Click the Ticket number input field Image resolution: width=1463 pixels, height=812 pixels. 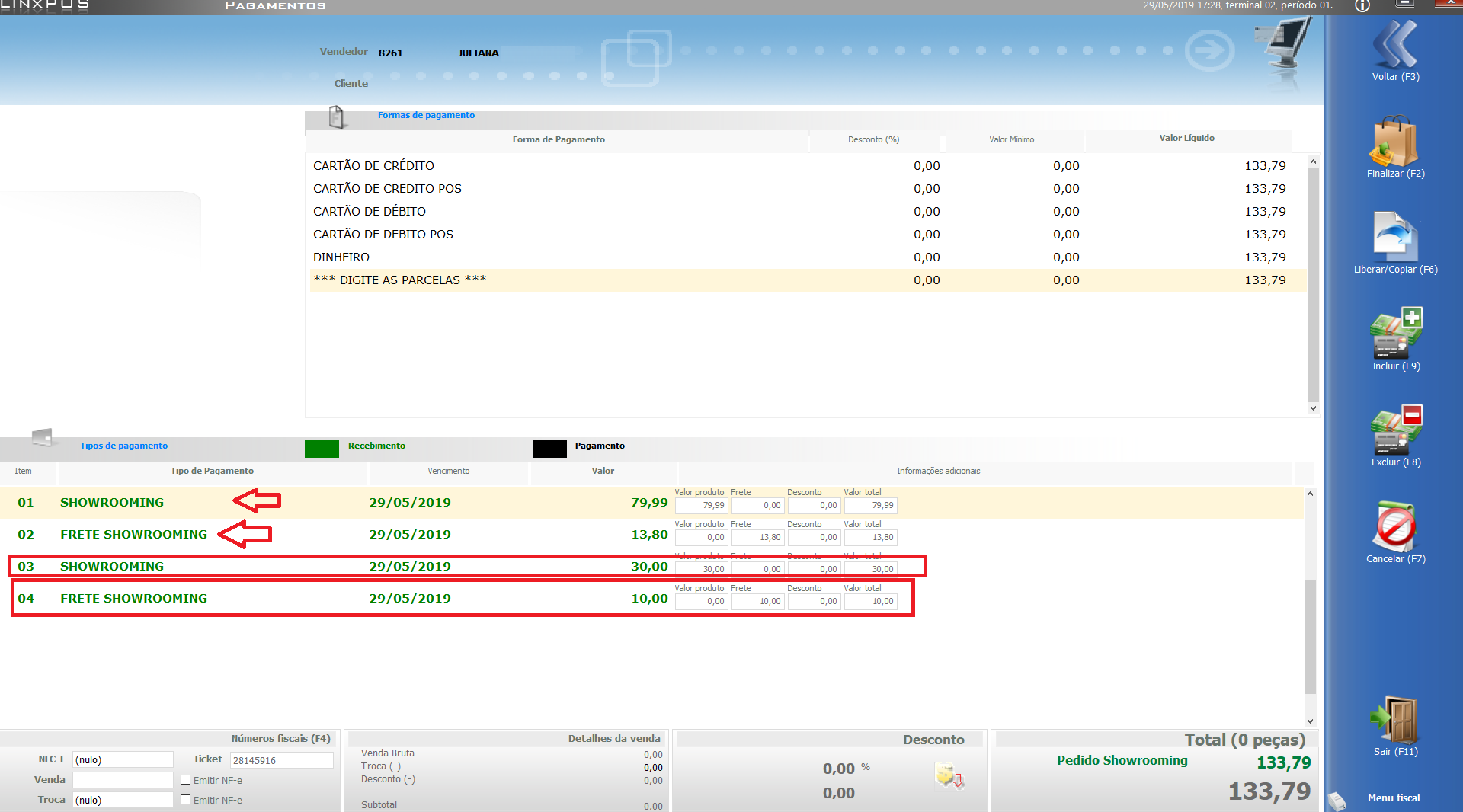[281, 760]
